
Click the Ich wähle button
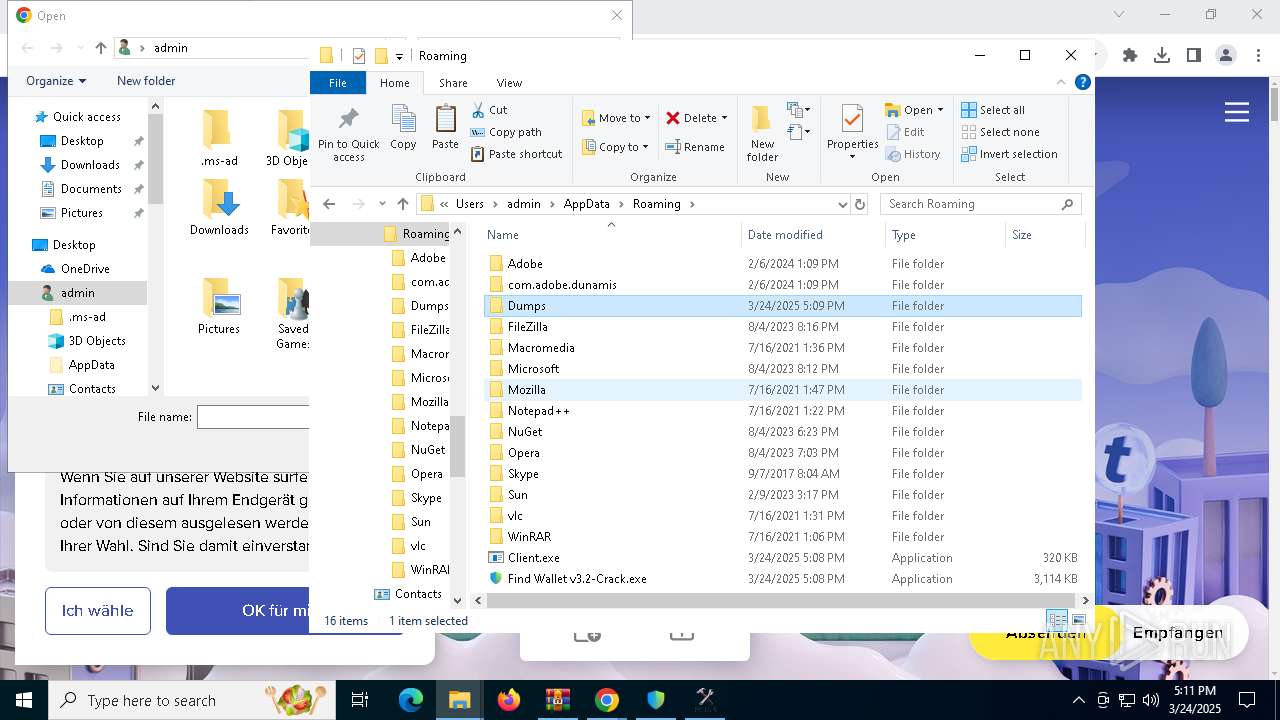[x=98, y=611]
